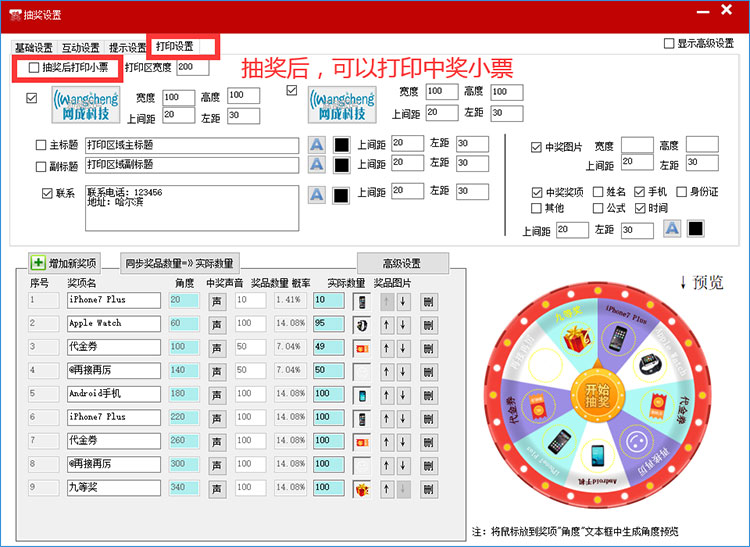This screenshot has width=750, height=547.
Task: Click 高级设置 button
Action: 403,263
